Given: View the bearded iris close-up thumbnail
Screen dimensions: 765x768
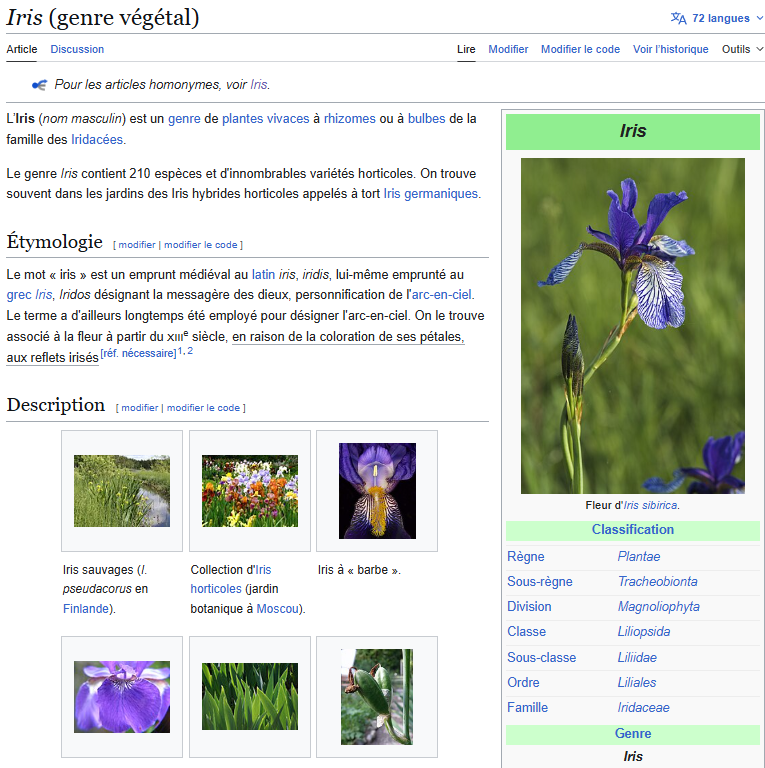Looking at the screenshot, I should pos(377,491).
